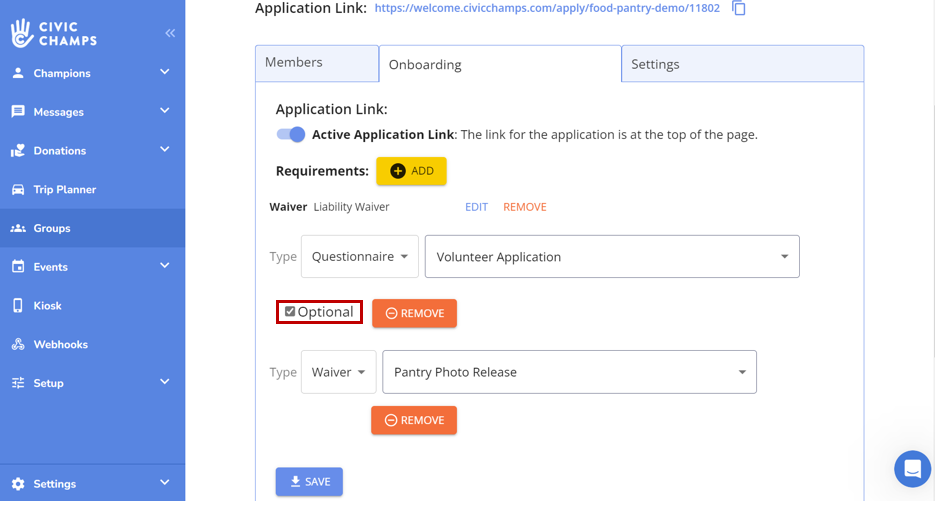937x505 pixels.
Task: Copy the application link using copy icon
Action: point(739,9)
